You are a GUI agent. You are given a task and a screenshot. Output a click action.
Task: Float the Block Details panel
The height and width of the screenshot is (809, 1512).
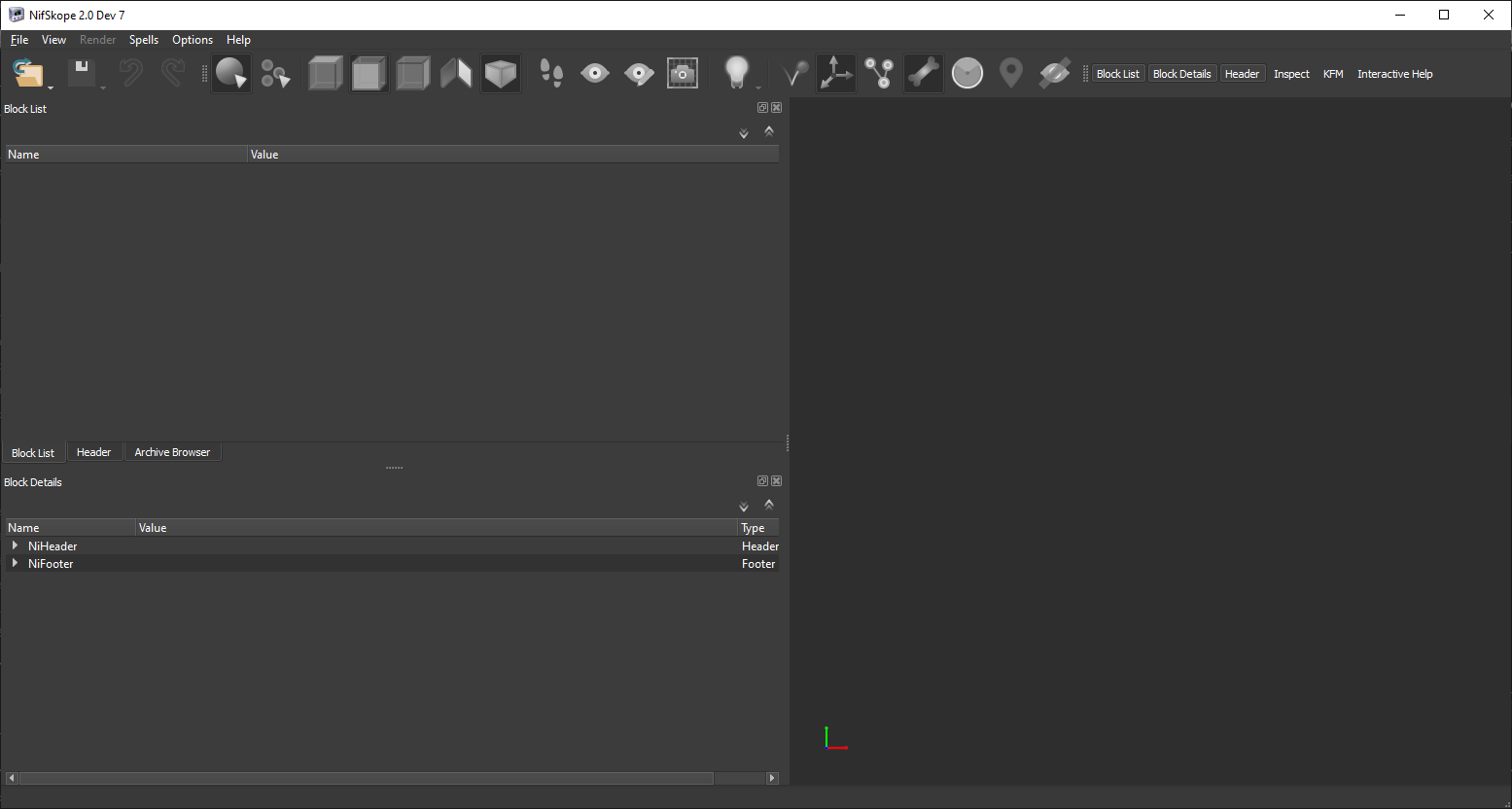click(x=762, y=481)
